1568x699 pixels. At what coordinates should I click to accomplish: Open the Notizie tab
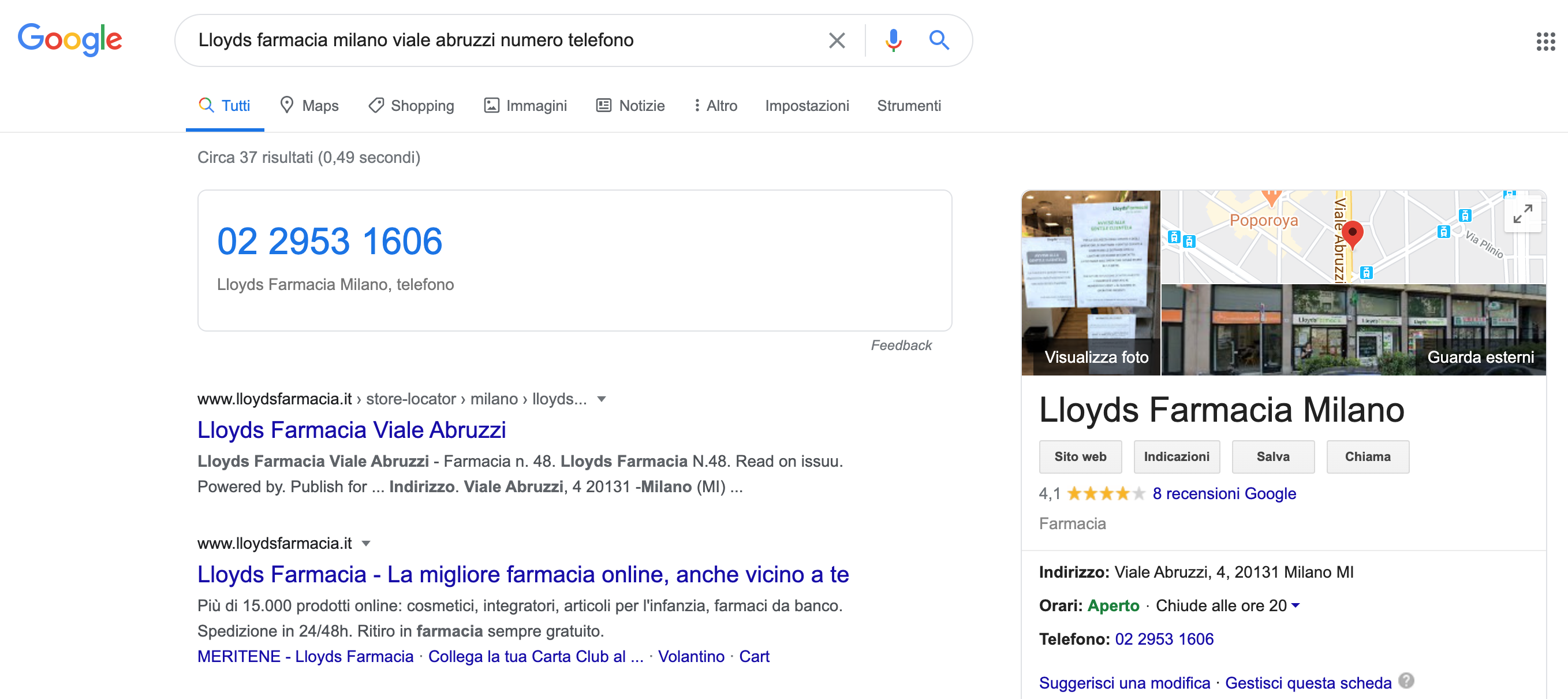click(630, 105)
